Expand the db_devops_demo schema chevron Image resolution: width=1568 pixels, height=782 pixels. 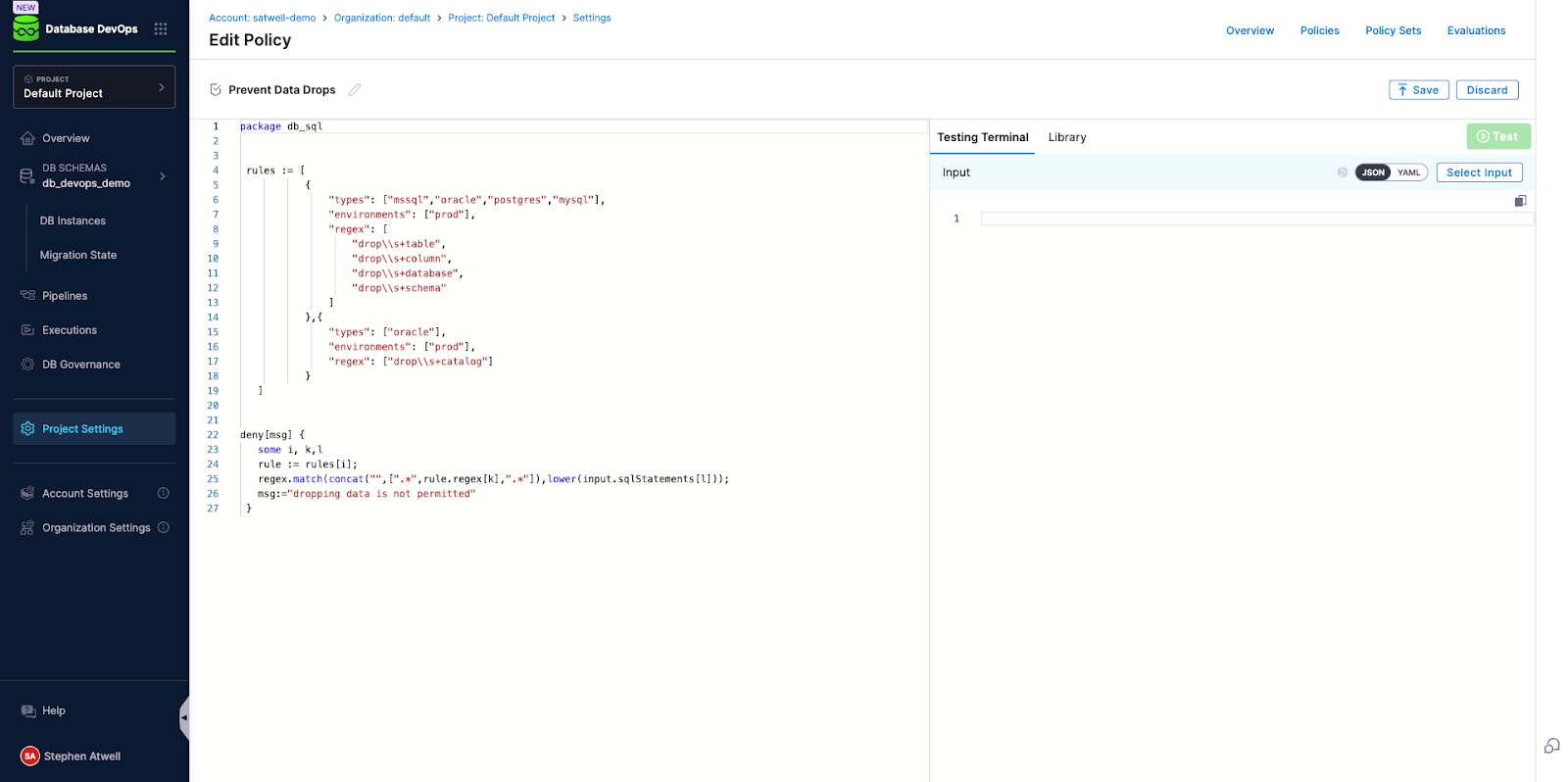coord(163,176)
